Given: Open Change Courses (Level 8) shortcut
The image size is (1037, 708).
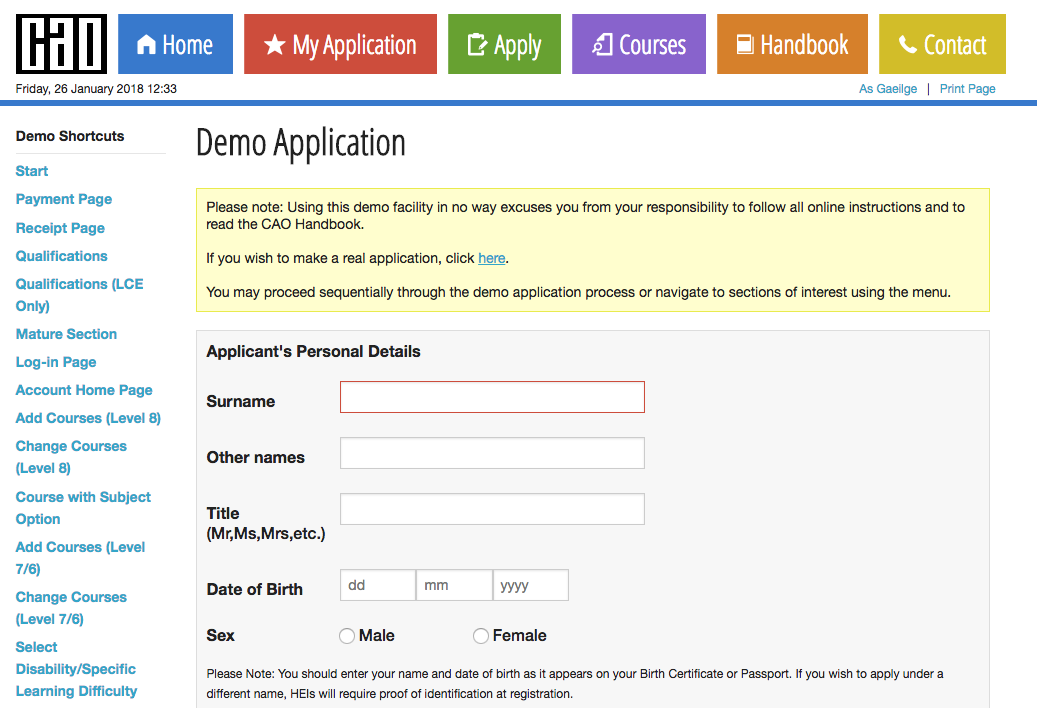Looking at the screenshot, I should click(x=71, y=457).
